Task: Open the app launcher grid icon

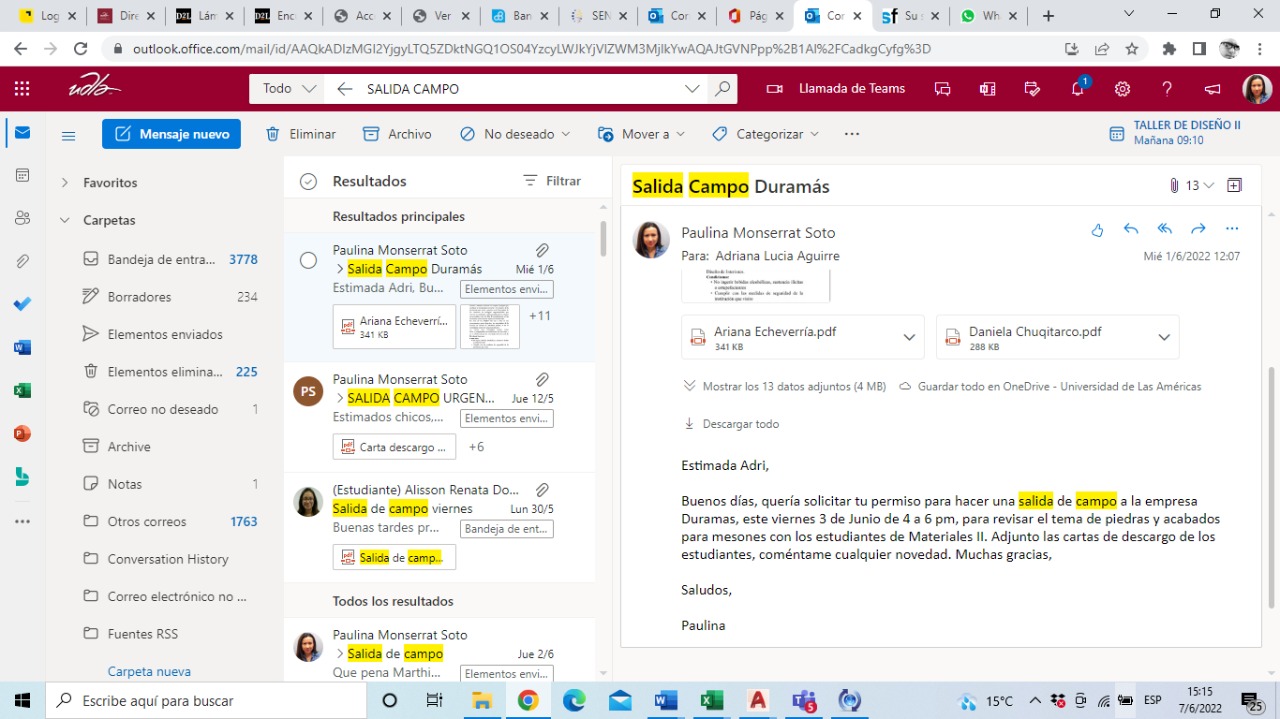Action: [x=22, y=89]
